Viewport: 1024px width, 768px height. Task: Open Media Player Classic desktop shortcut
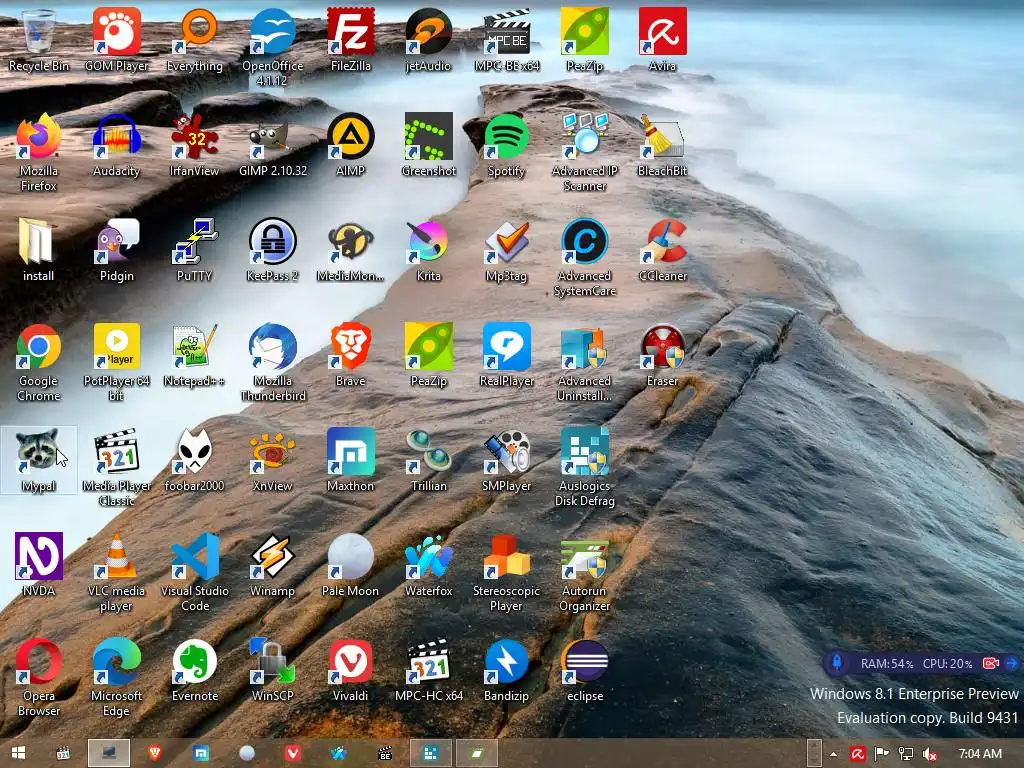(x=116, y=467)
